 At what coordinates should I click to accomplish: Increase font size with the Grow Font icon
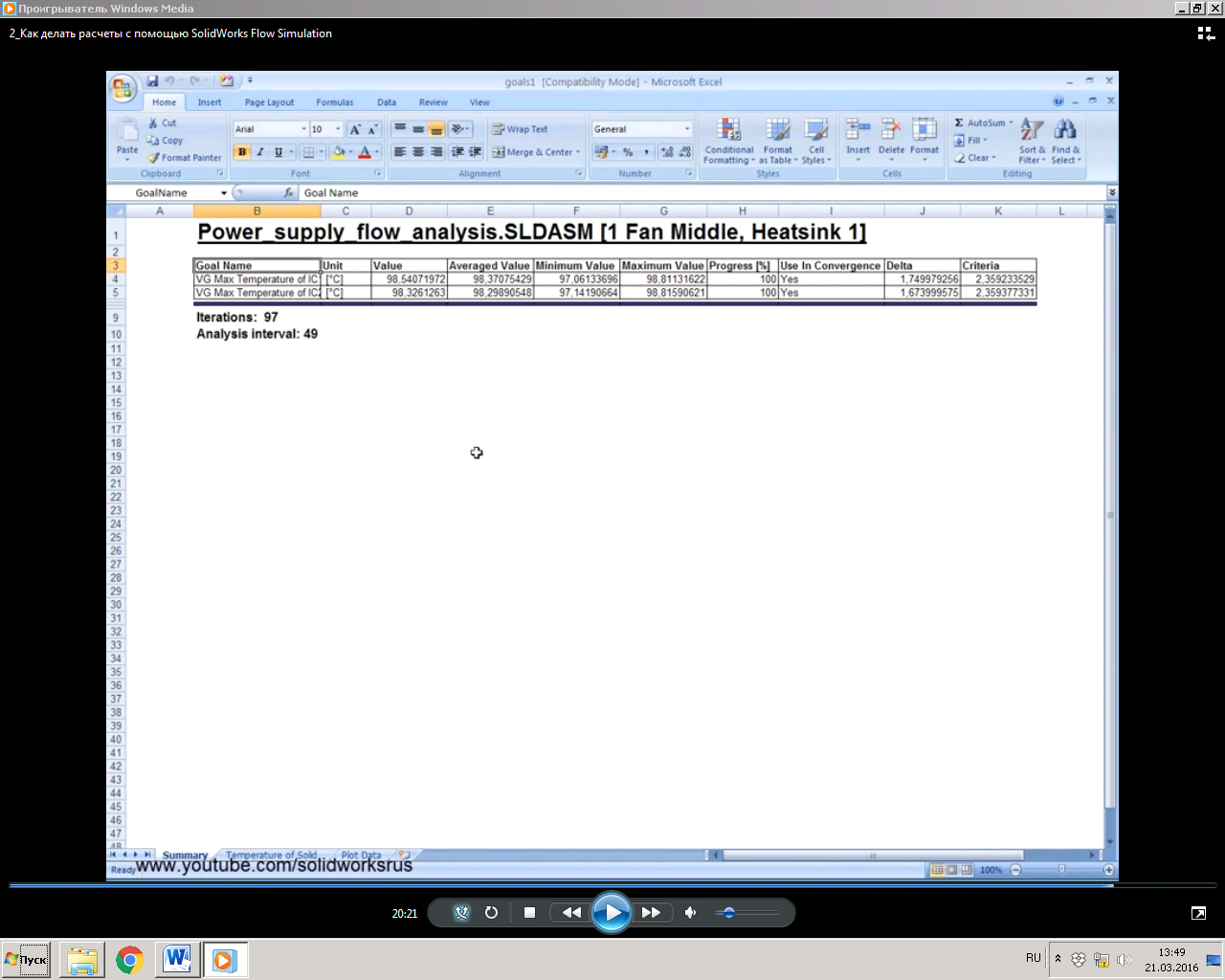point(355,129)
